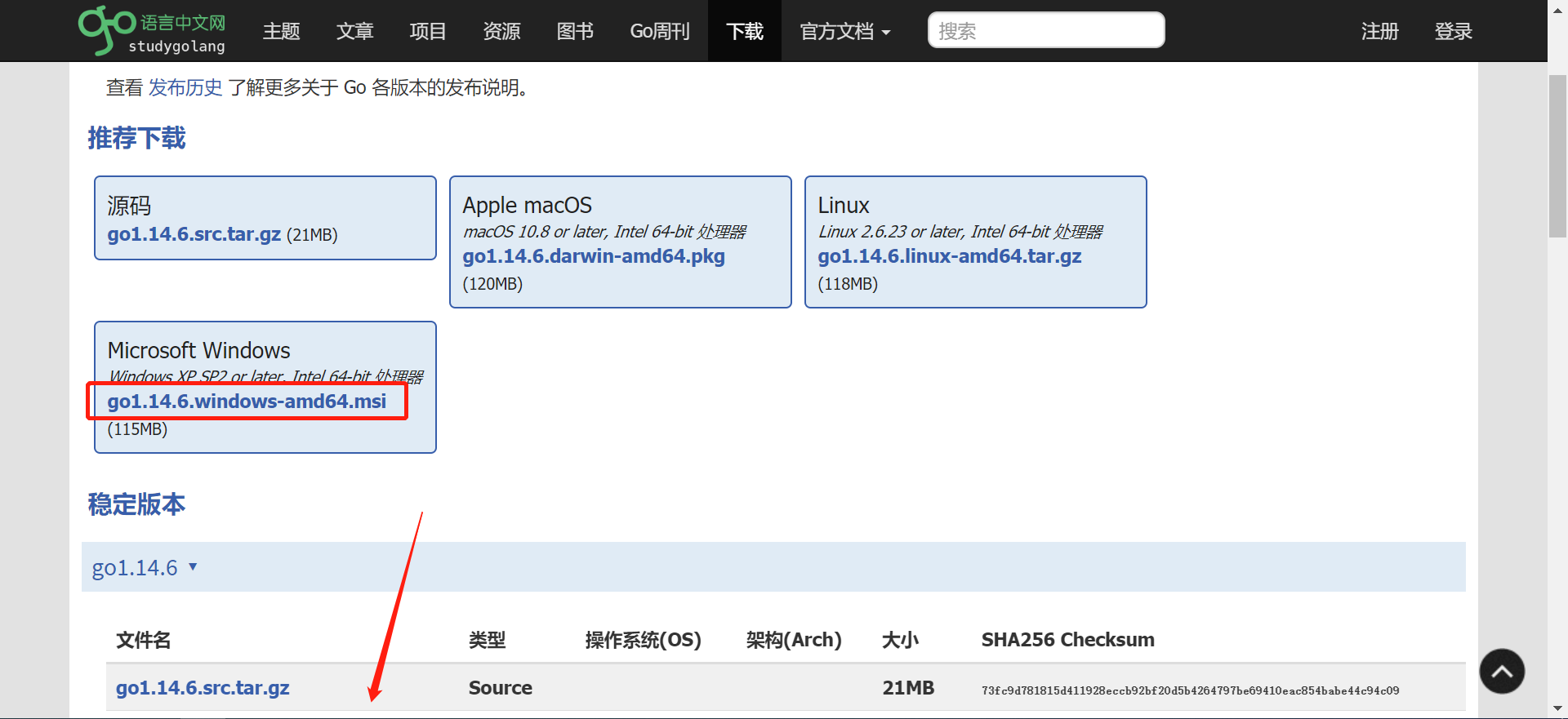Click the 文件名 column header
Image resolution: width=1568 pixels, height=719 pixels.
144,640
